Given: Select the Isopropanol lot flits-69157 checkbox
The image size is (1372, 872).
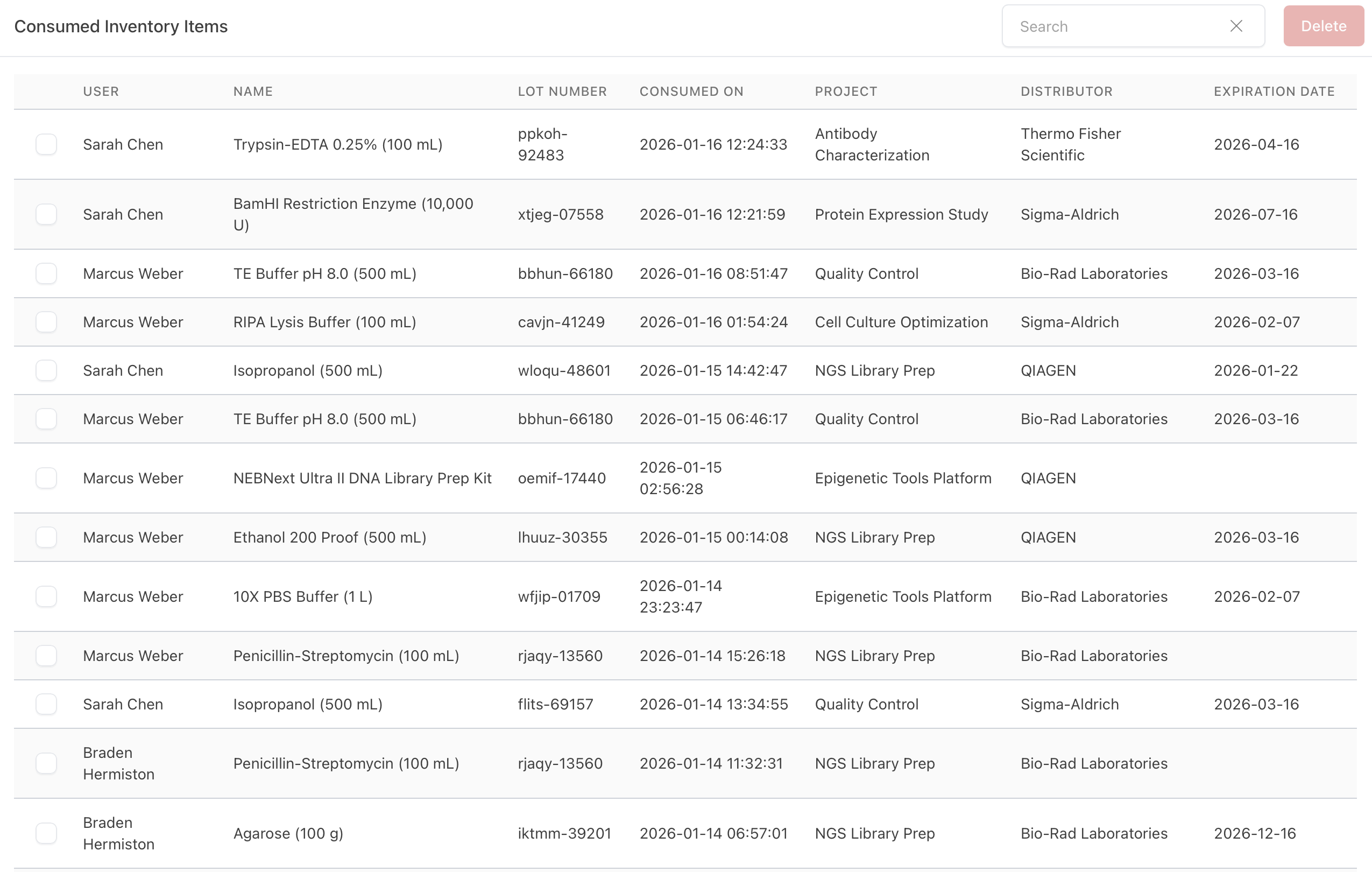Looking at the screenshot, I should pos(46,704).
